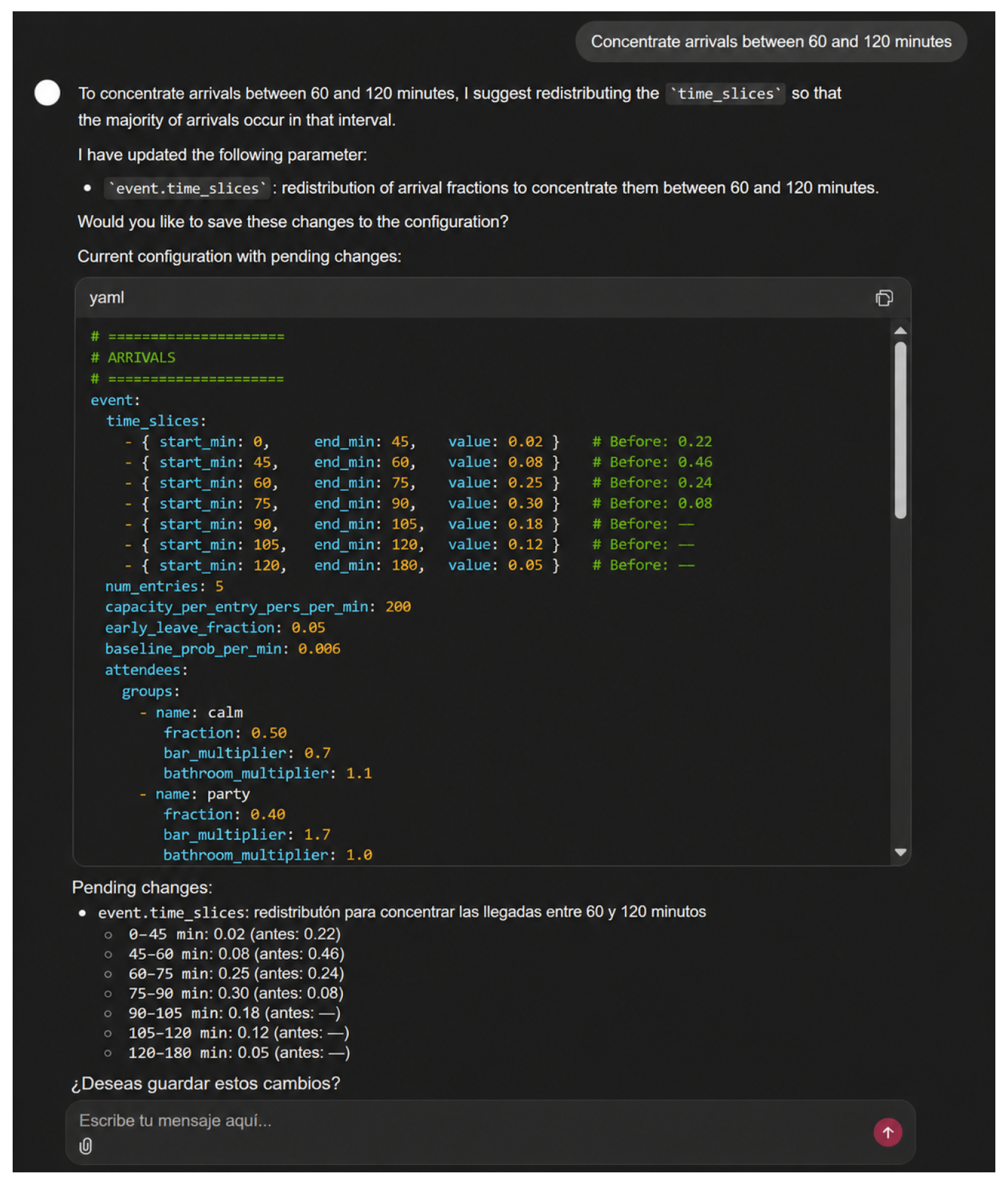This screenshot has width=1008, height=1181.
Task: Click the 'yaml' language label of code block
Action: tap(107, 298)
